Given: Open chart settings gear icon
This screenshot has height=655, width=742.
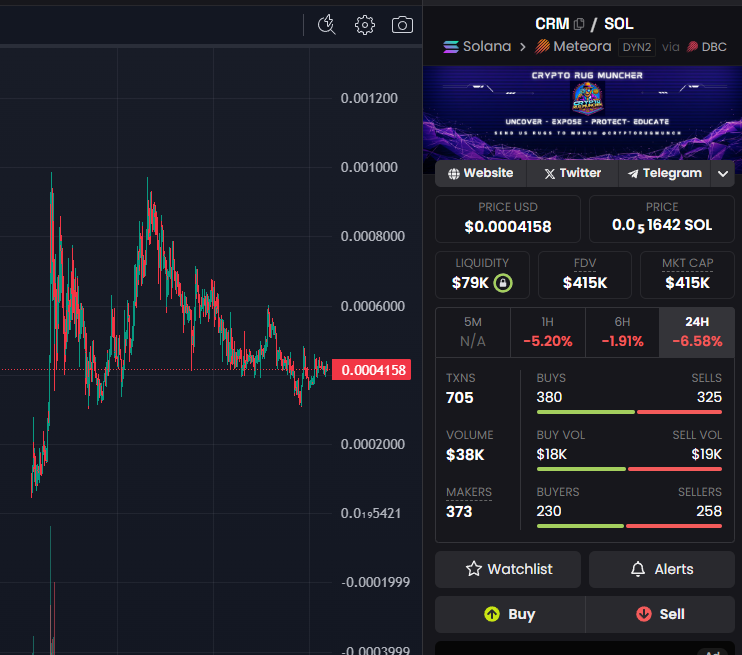Looking at the screenshot, I should [364, 25].
